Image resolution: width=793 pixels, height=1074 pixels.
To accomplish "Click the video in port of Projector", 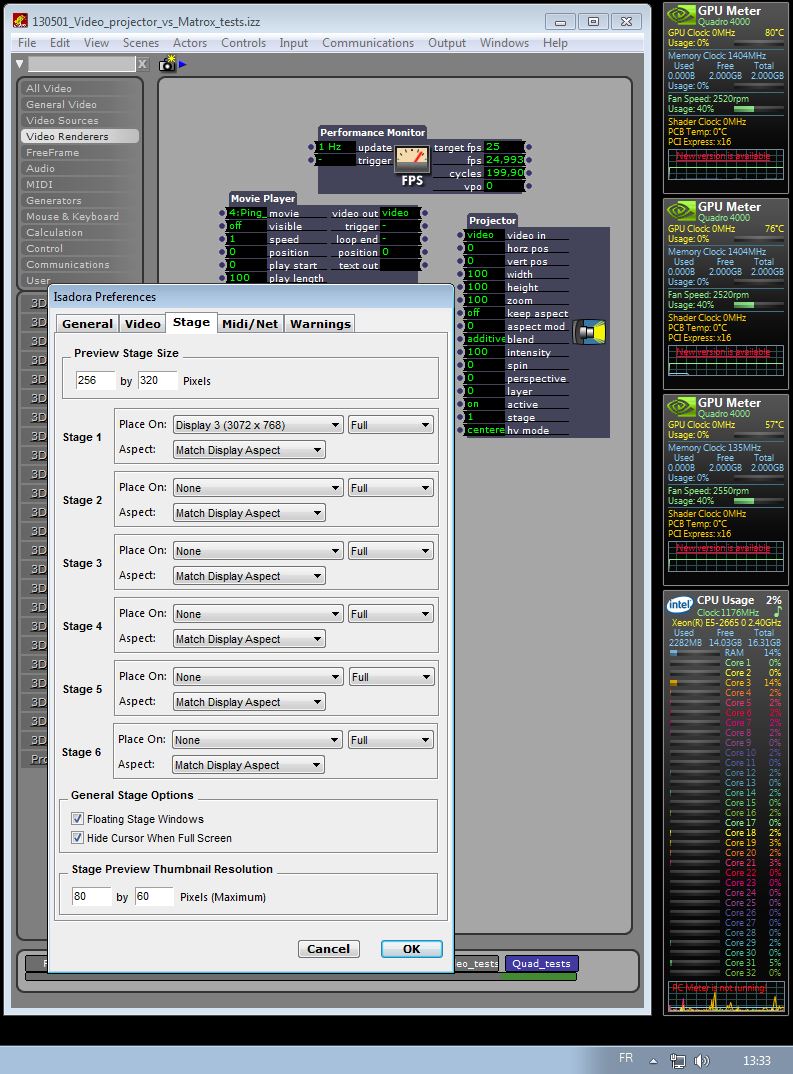I will [x=460, y=235].
